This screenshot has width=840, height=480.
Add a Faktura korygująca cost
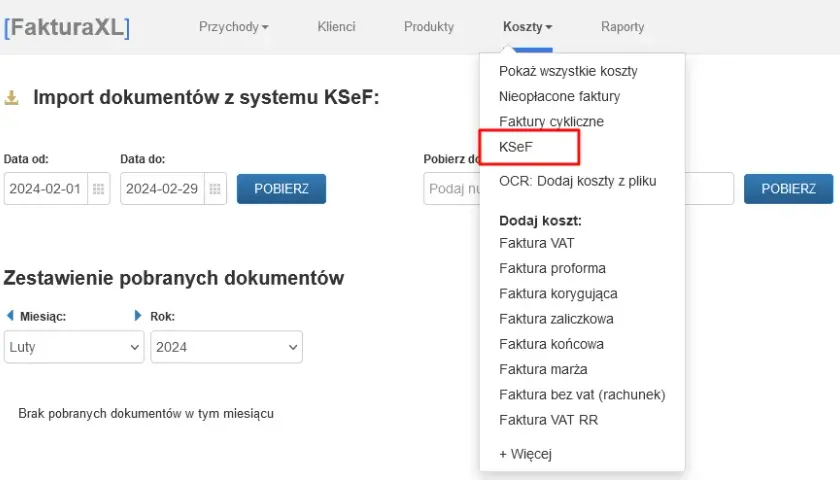(x=558, y=294)
